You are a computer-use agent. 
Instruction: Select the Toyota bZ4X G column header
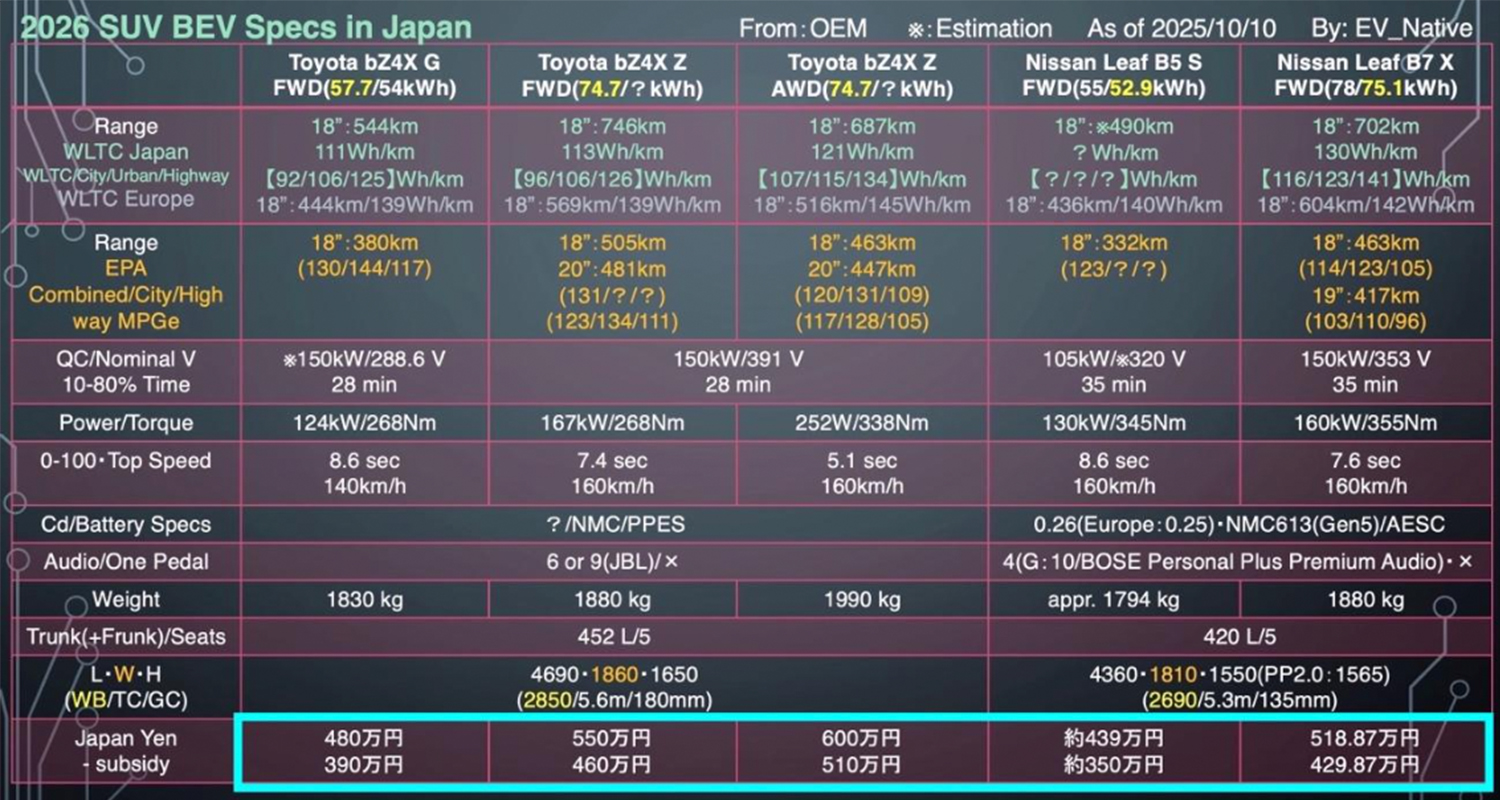[363, 73]
